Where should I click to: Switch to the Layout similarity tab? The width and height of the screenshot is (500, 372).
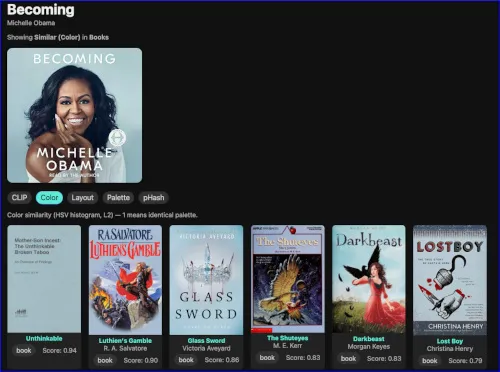[x=83, y=198]
